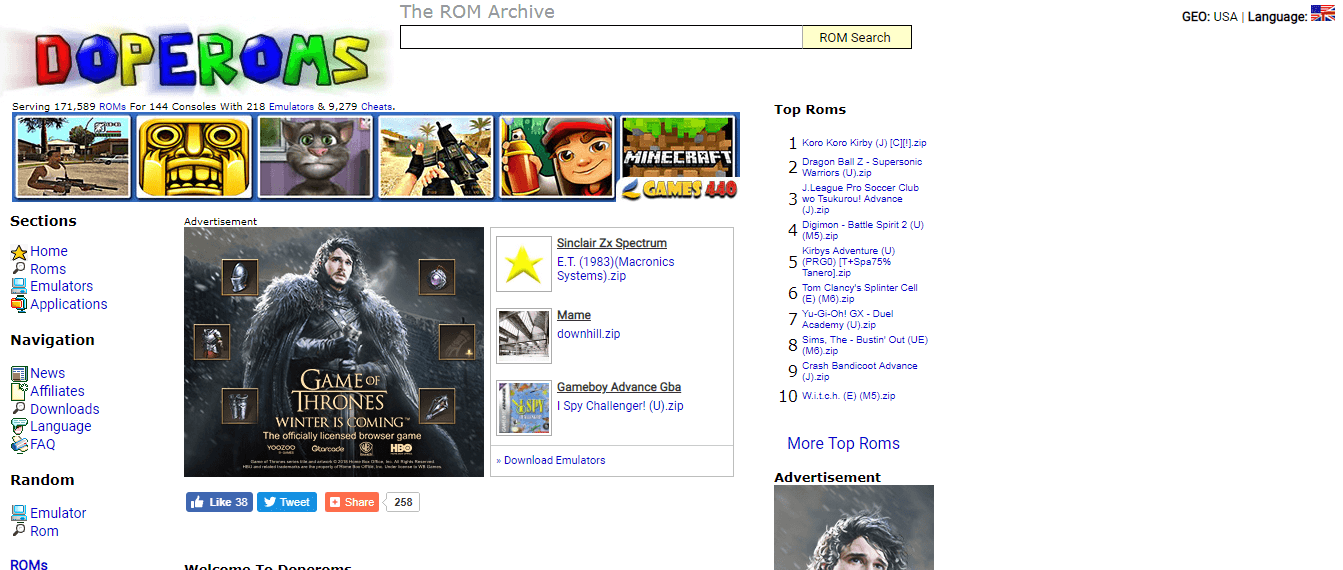Click the icon beside Applications link
1343x570 pixels.
coord(18,304)
